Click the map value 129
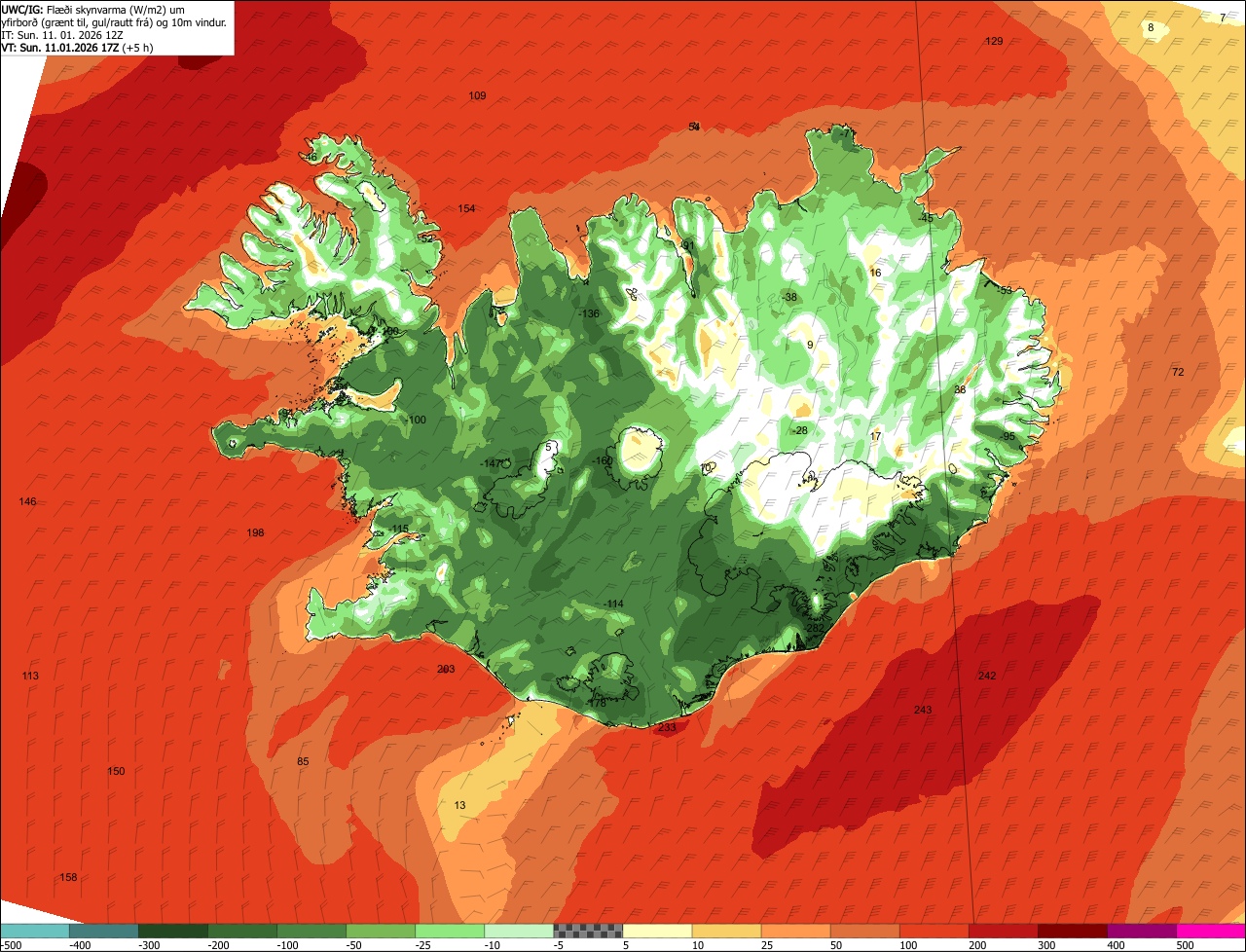 pos(994,41)
